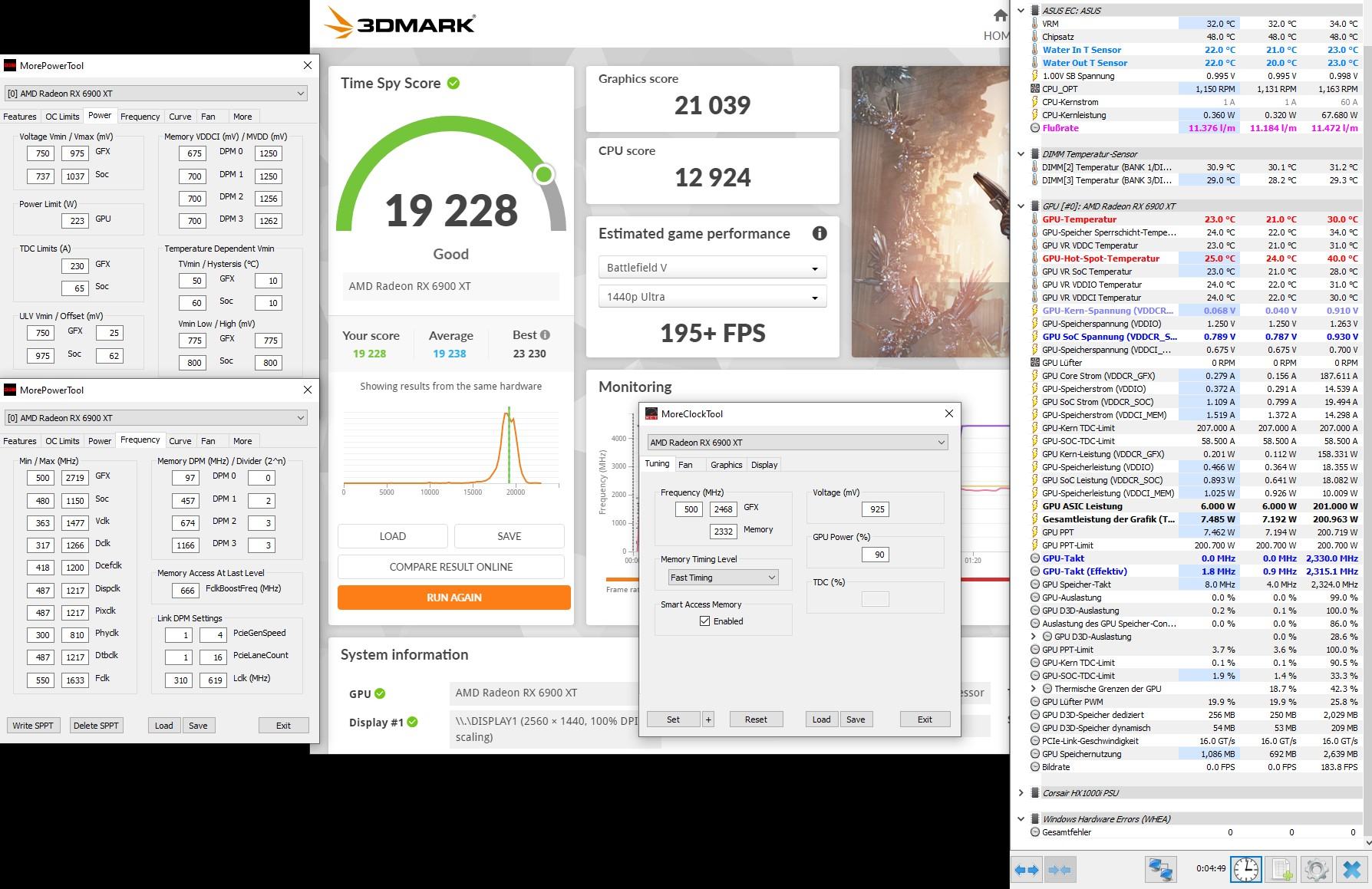Click the SAVE button in 3DMark
The height and width of the screenshot is (889, 1372).
(x=510, y=536)
